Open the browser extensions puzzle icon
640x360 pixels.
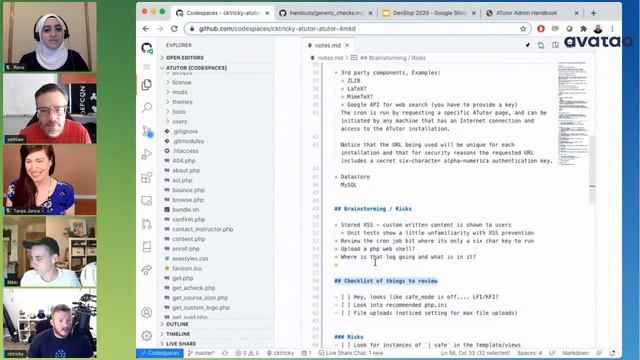(583, 29)
